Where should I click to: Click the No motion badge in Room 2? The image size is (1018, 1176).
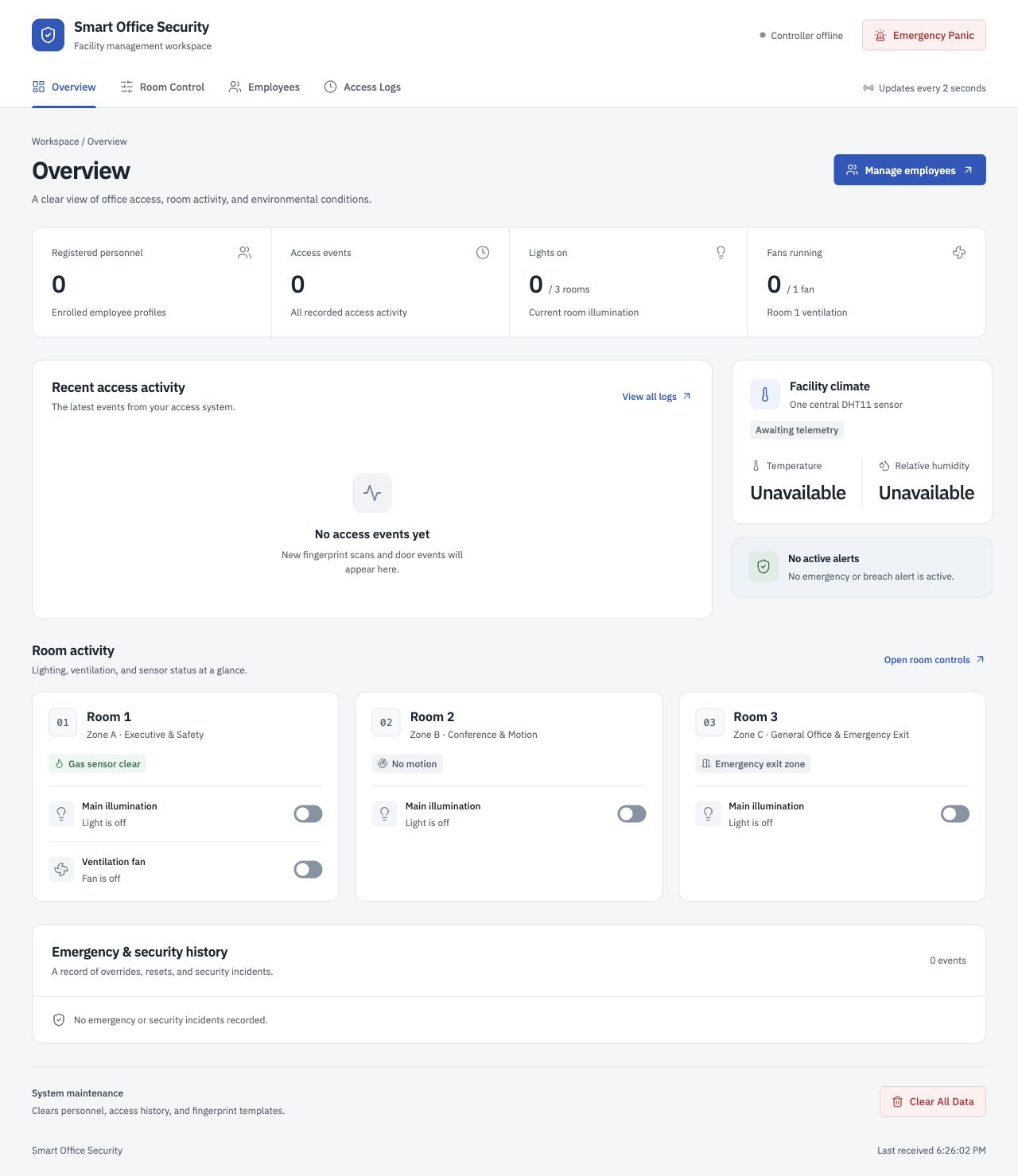pyautogui.click(x=407, y=764)
